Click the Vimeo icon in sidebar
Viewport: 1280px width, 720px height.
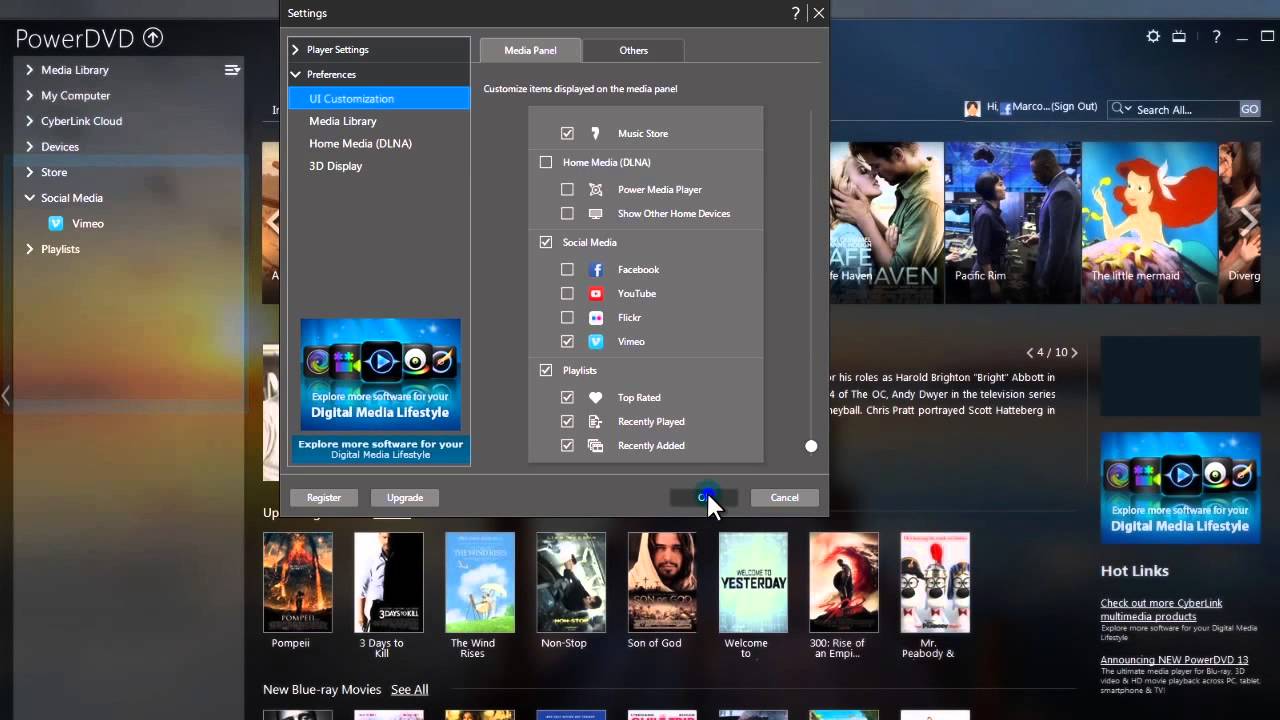(x=56, y=223)
